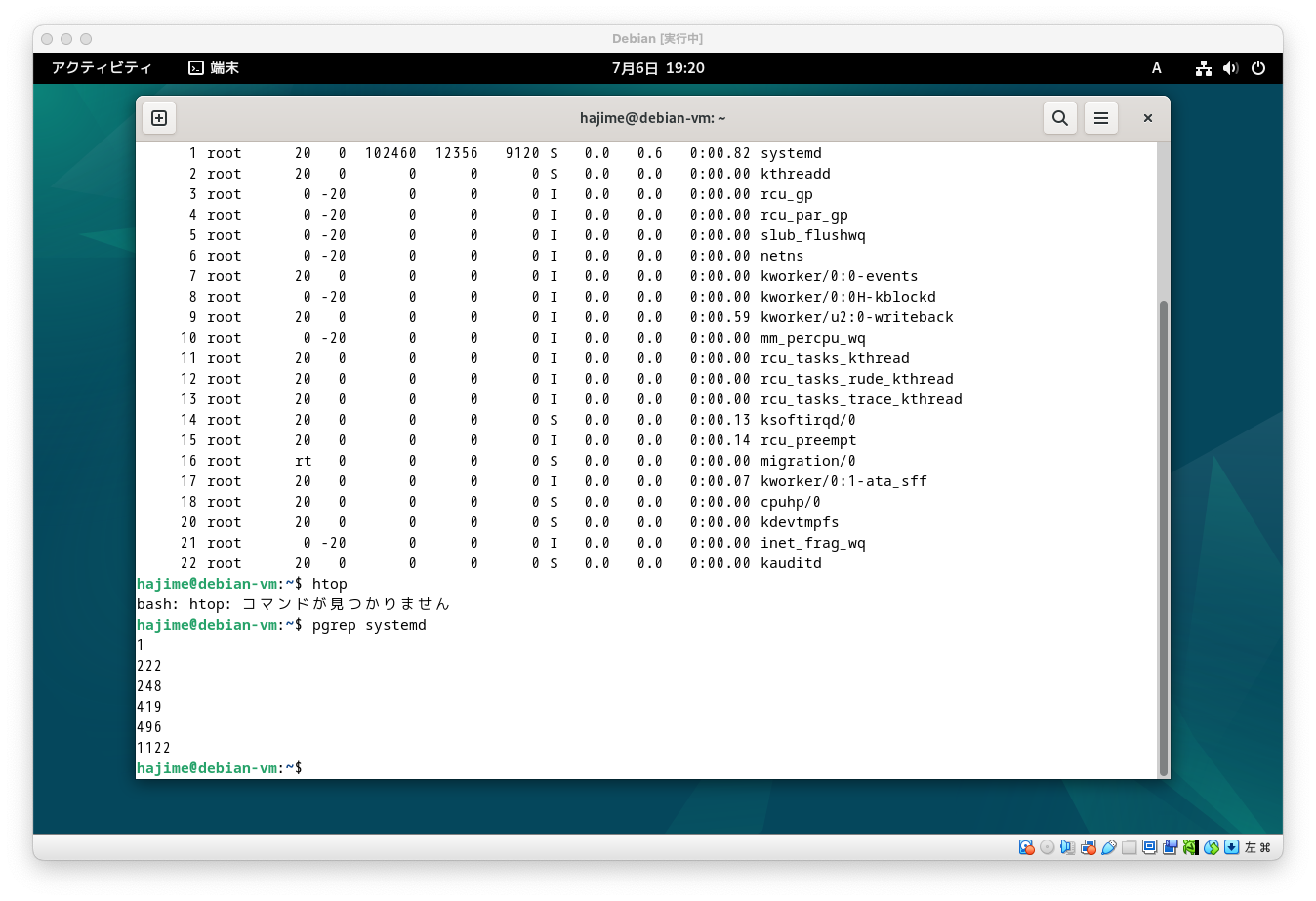Click the "102460" virtual memory value
The width and height of the screenshot is (1316, 901).
391,153
